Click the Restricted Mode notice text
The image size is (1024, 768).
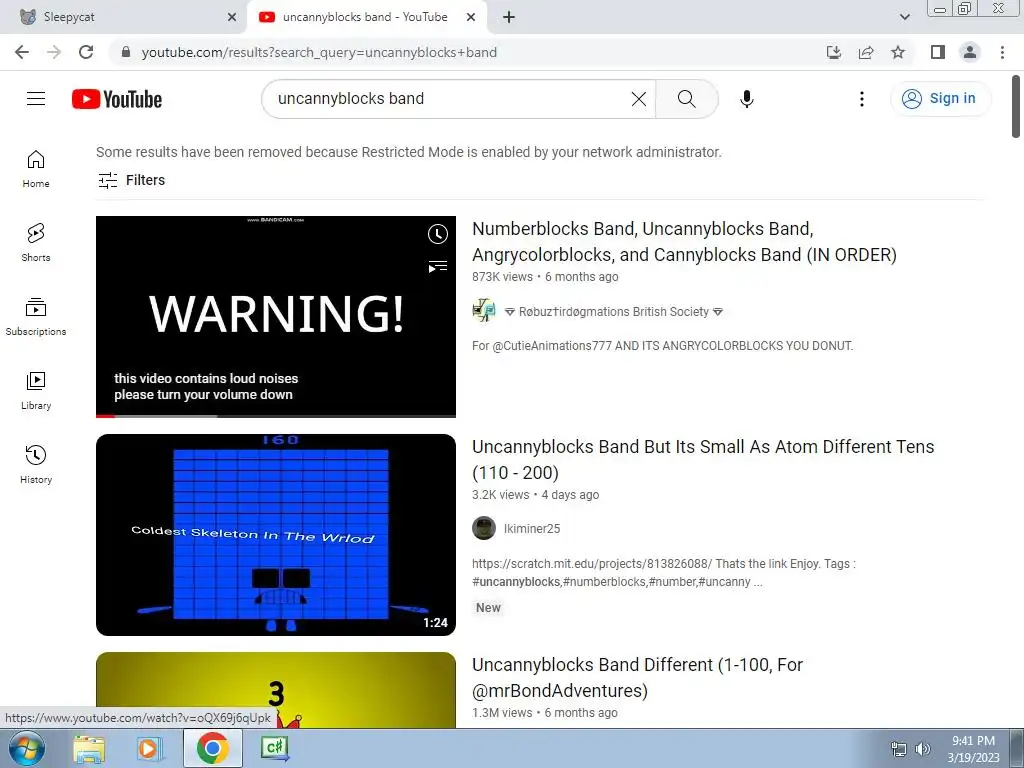[409, 152]
